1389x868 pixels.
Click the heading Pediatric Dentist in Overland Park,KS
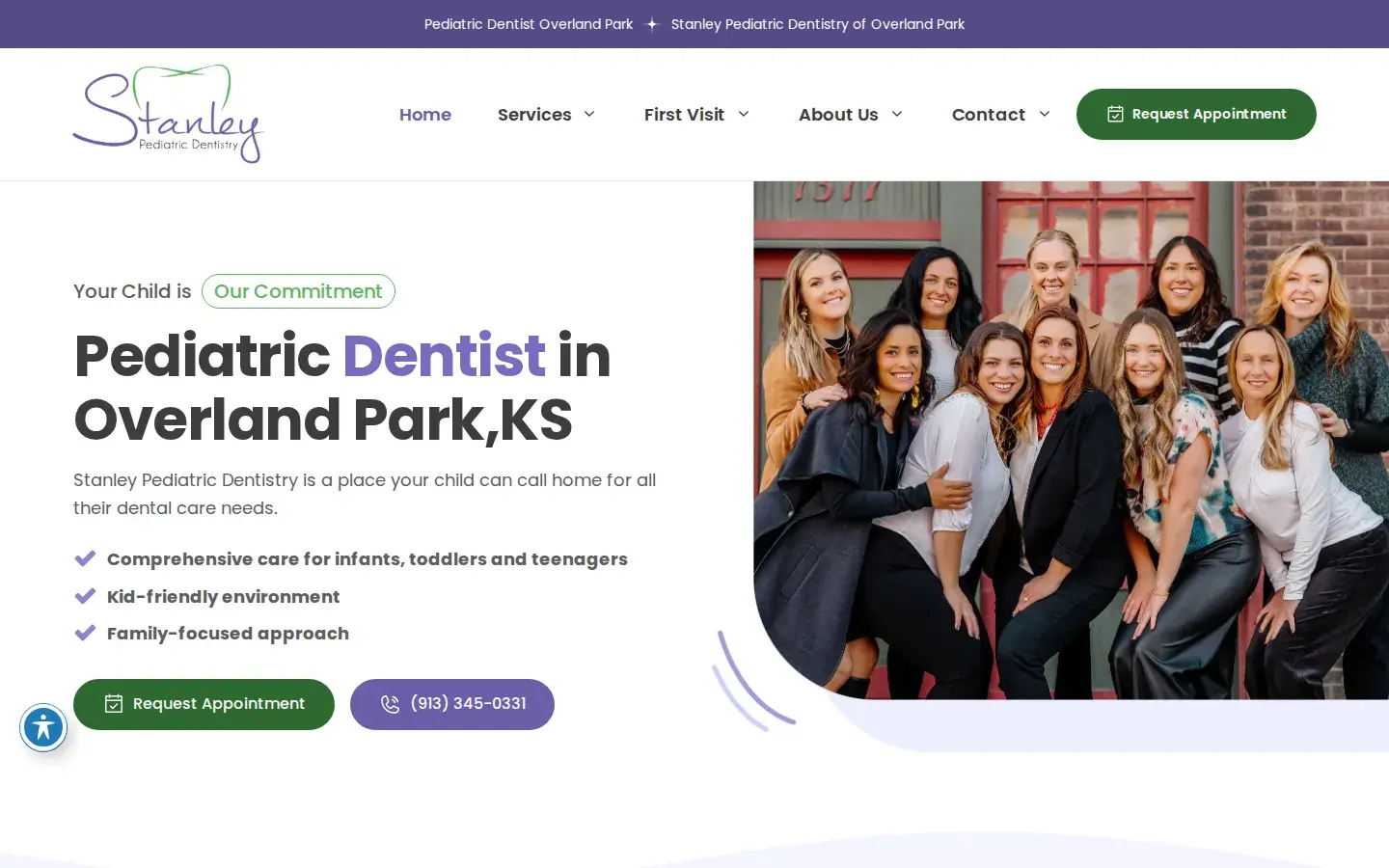(x=342, y=387)
